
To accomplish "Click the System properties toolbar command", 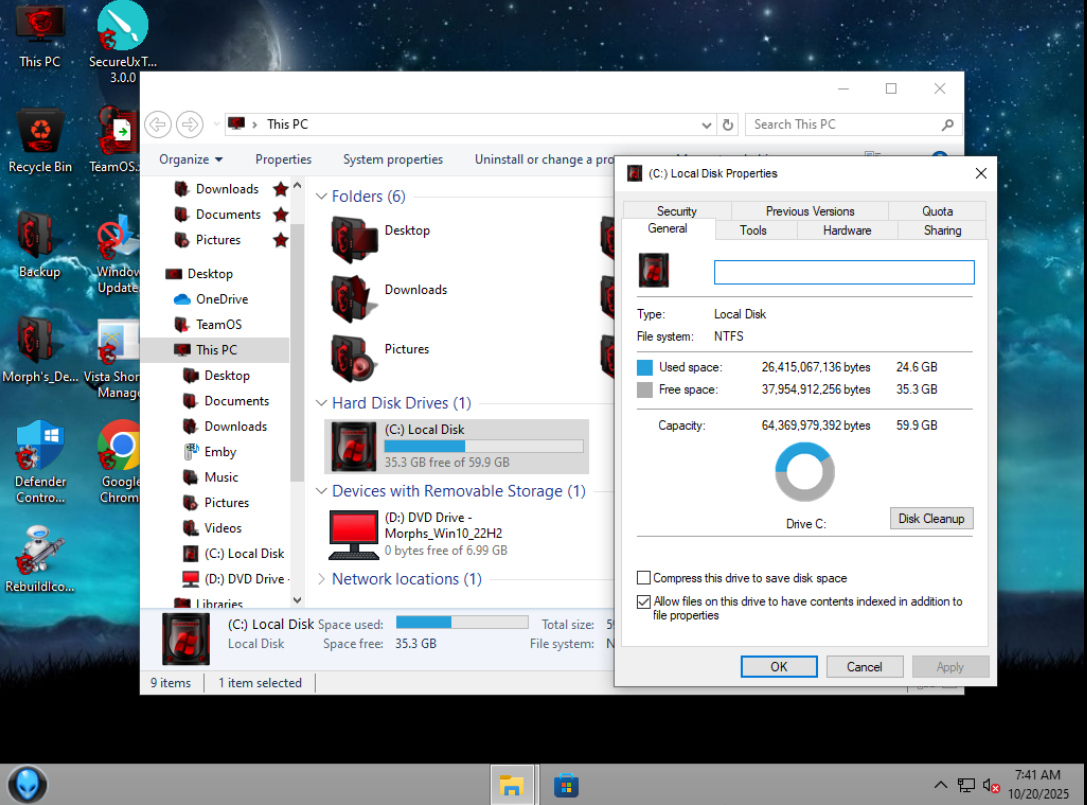I will [392, 159].
